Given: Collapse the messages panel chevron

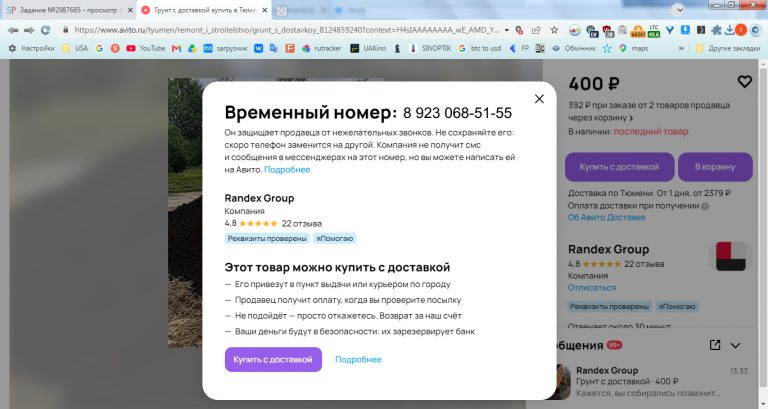Looking at the screenshot, I should point(735,345).
